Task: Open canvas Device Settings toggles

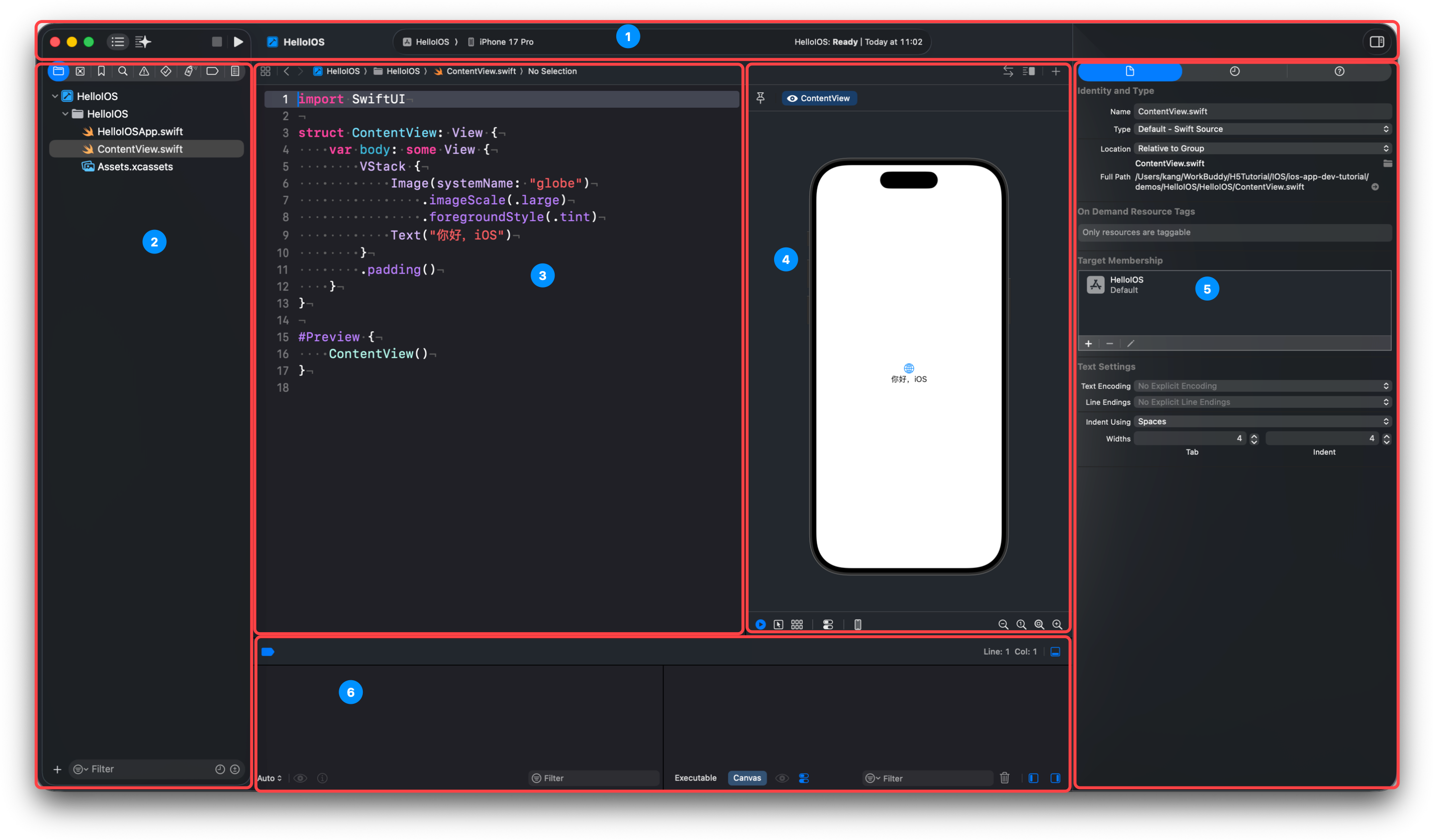Action: (x=828, y=624)
